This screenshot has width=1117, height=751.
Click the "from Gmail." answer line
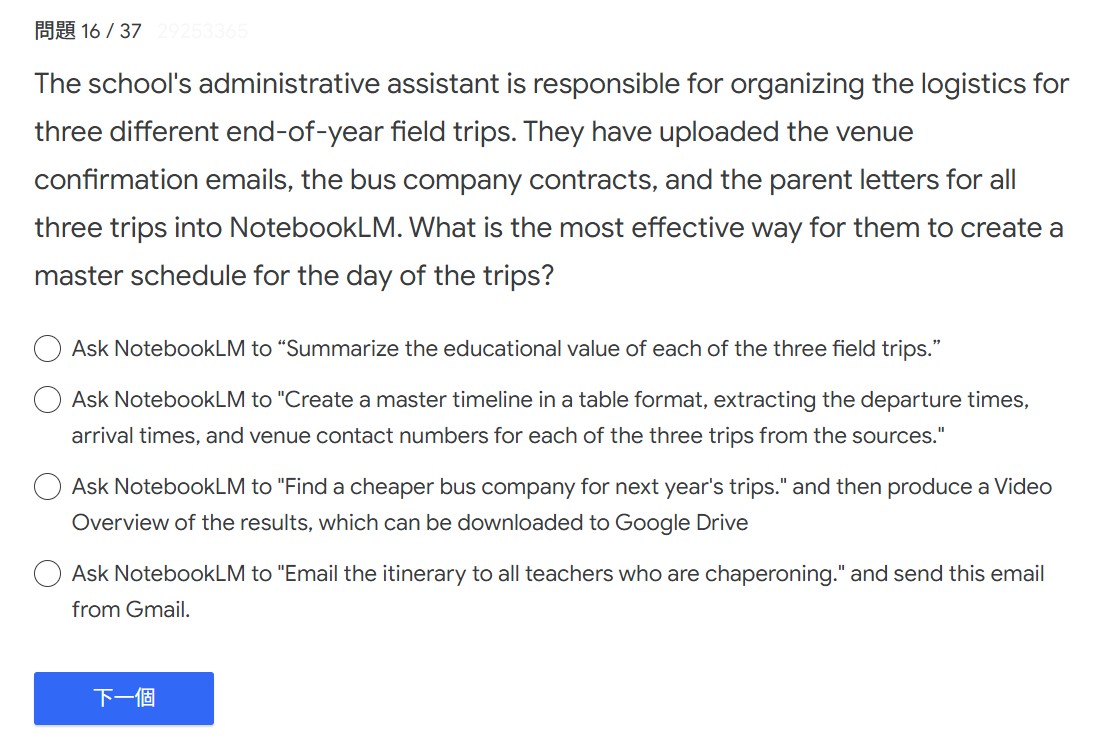click(x=131, y=609)
